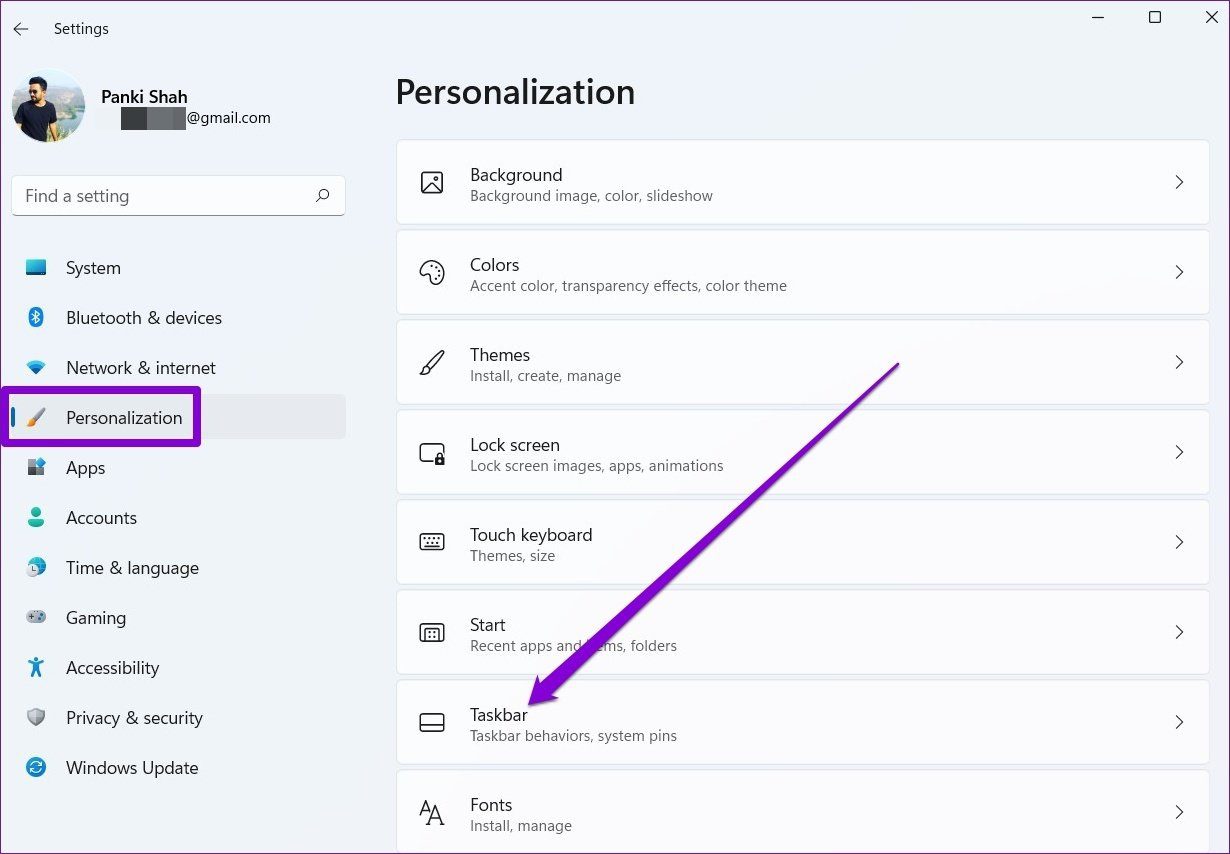Click the Bluetooth icon in sidebar
Screen dimensions: 1230x854
[x=36, y=318]
